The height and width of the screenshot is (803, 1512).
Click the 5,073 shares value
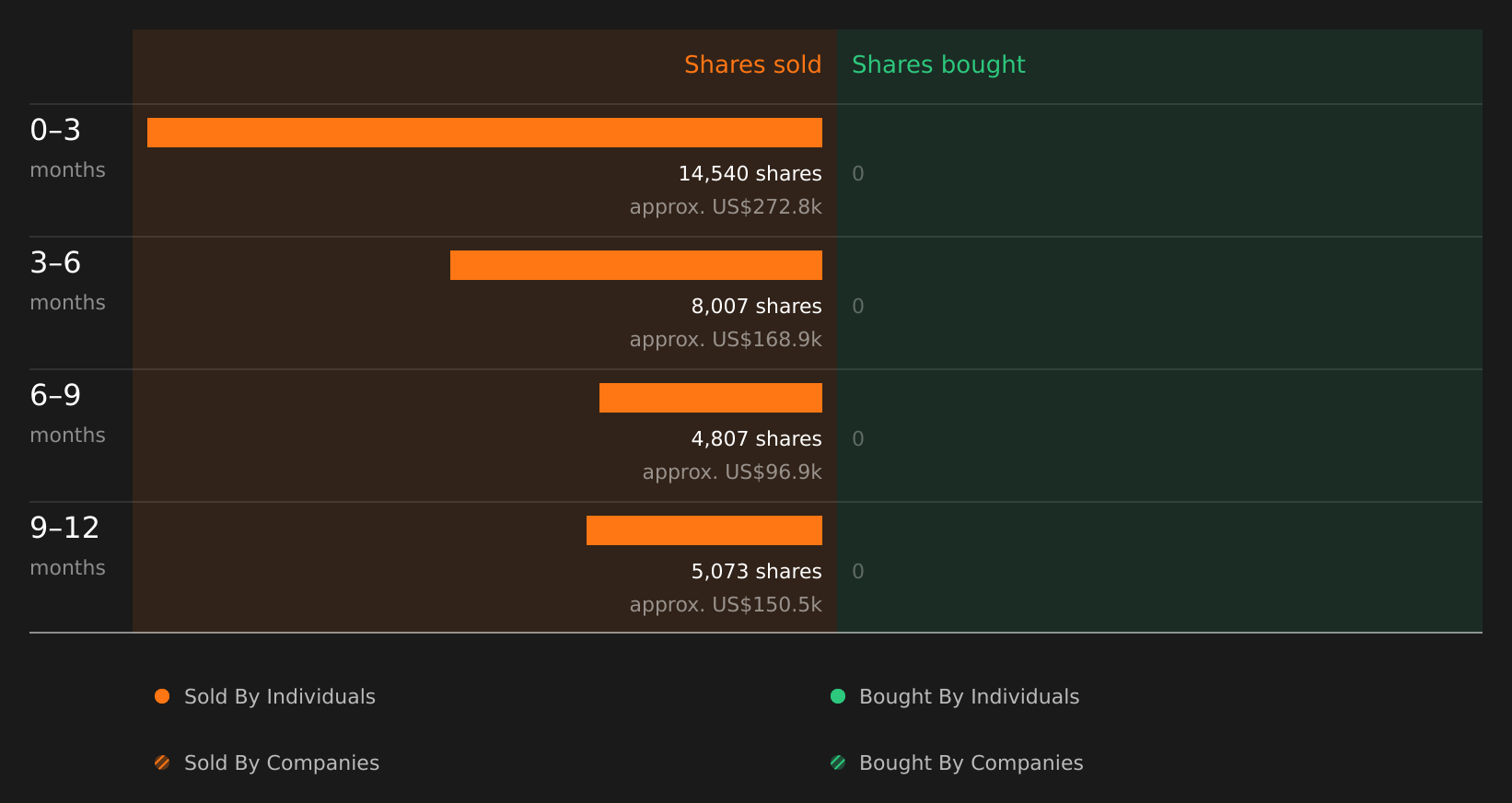pos(757,572)
